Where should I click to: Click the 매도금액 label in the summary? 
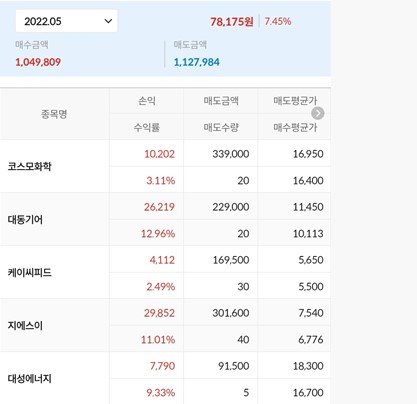[190, 45]
